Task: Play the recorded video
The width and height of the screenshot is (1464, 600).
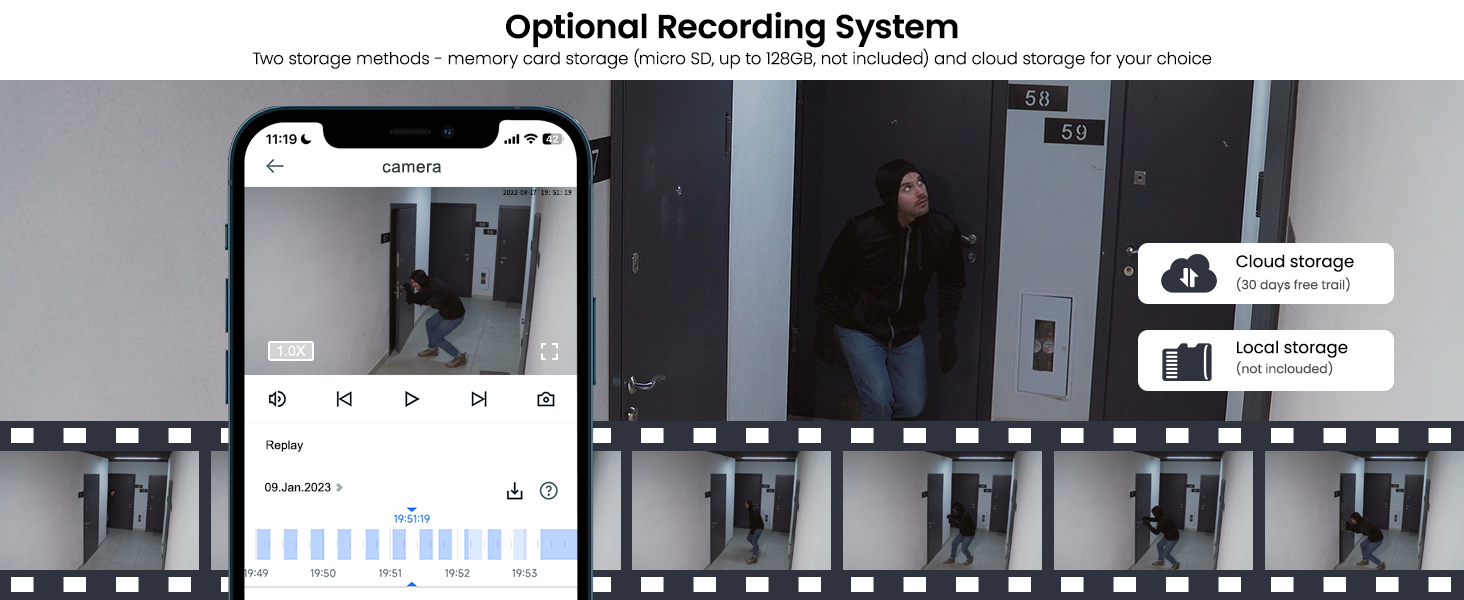Action: point(411,398)
